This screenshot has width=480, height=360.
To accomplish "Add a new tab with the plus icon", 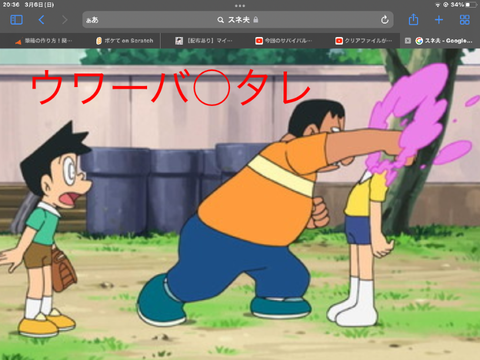I will (439, 20).
